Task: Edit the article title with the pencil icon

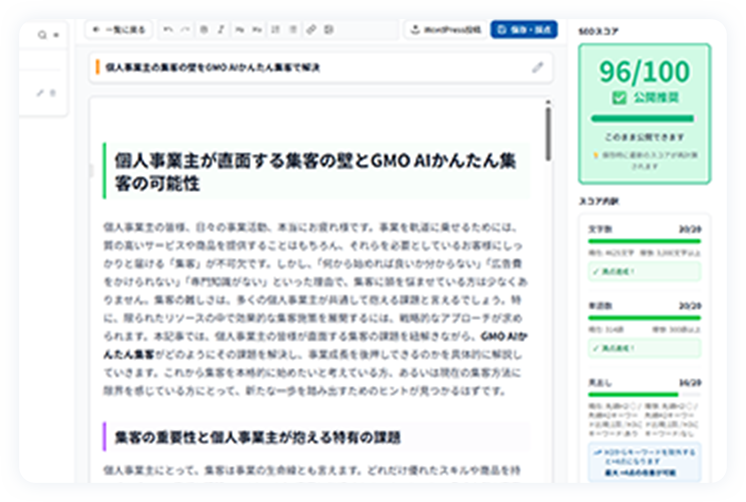Action: (x=538, y=68)
